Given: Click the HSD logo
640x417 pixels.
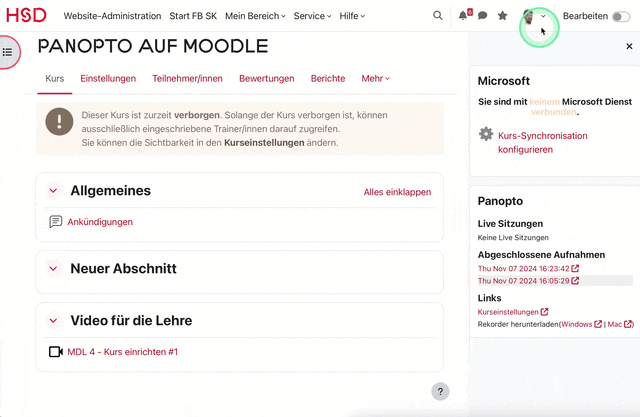Looking at the screenshot, I should 26,16.
